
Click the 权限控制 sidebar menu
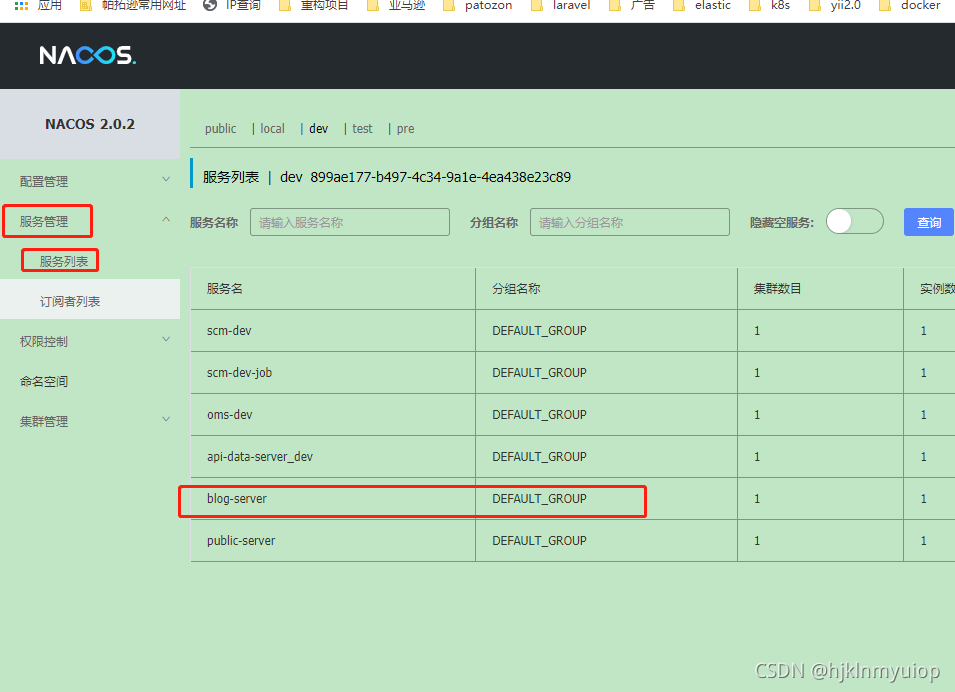coord(44,341)
